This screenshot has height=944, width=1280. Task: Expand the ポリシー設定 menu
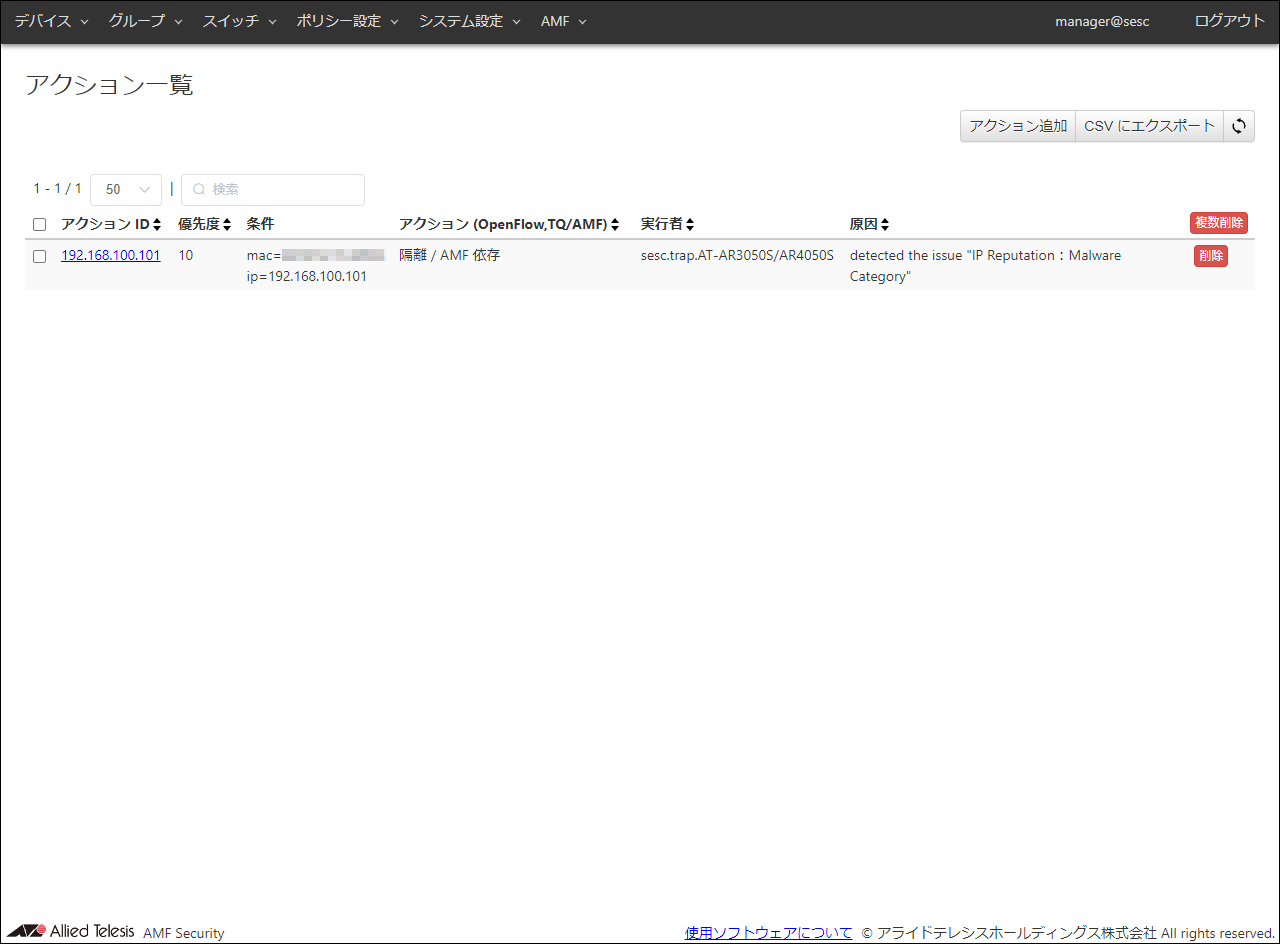tap(347, 21)
